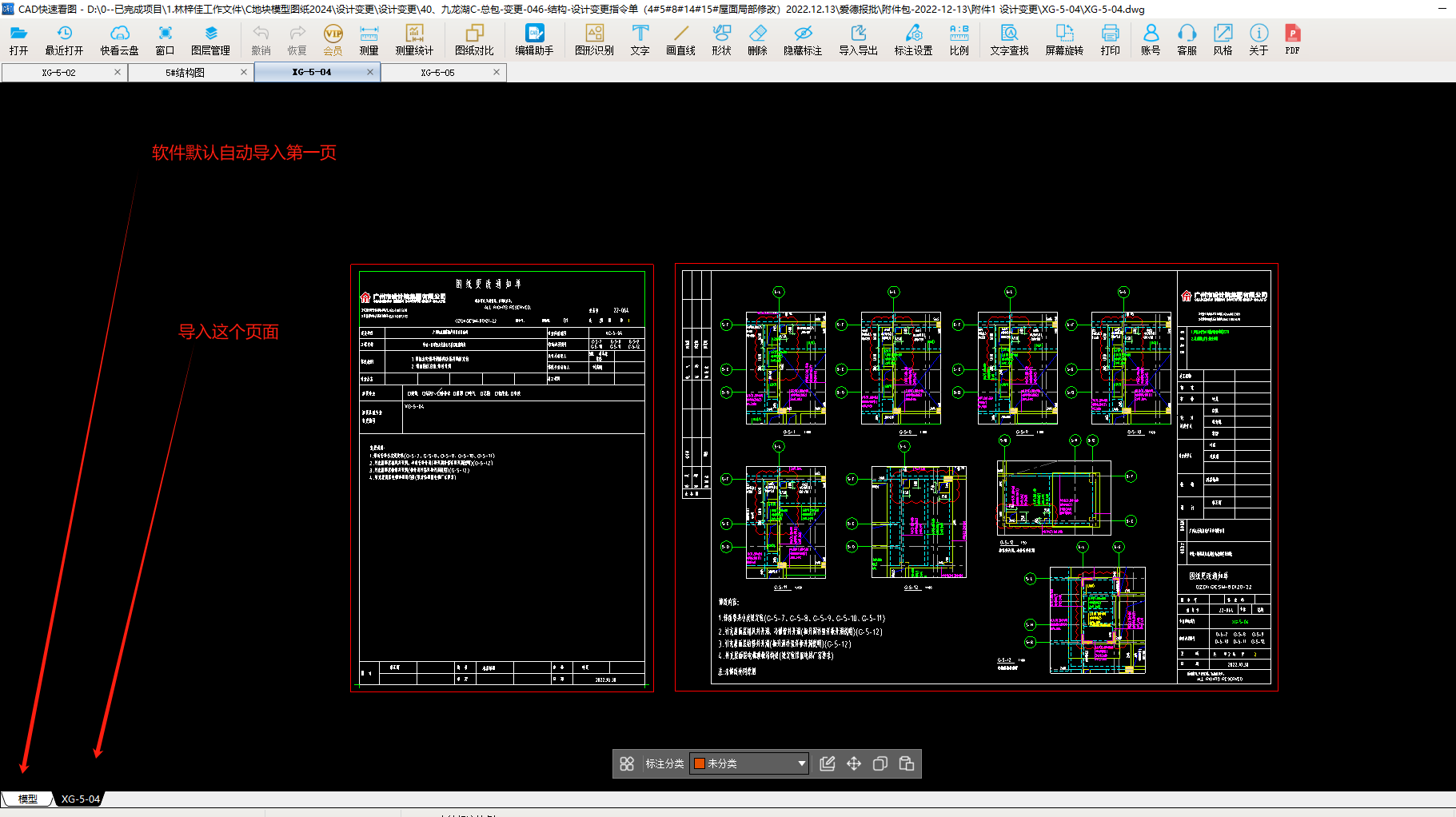
Task: Open 文字查找 text search
Action: [1009, 39]
